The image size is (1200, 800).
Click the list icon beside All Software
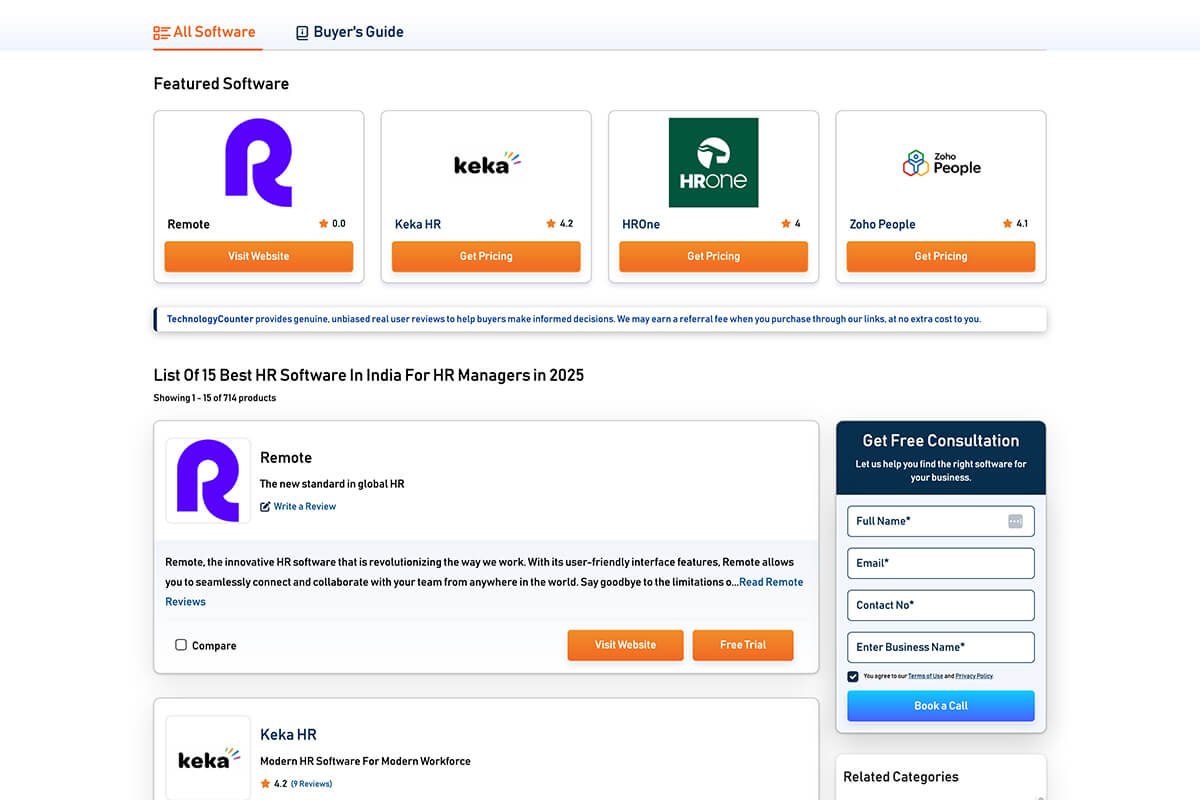pyautogui.click(x=161, y=31)
